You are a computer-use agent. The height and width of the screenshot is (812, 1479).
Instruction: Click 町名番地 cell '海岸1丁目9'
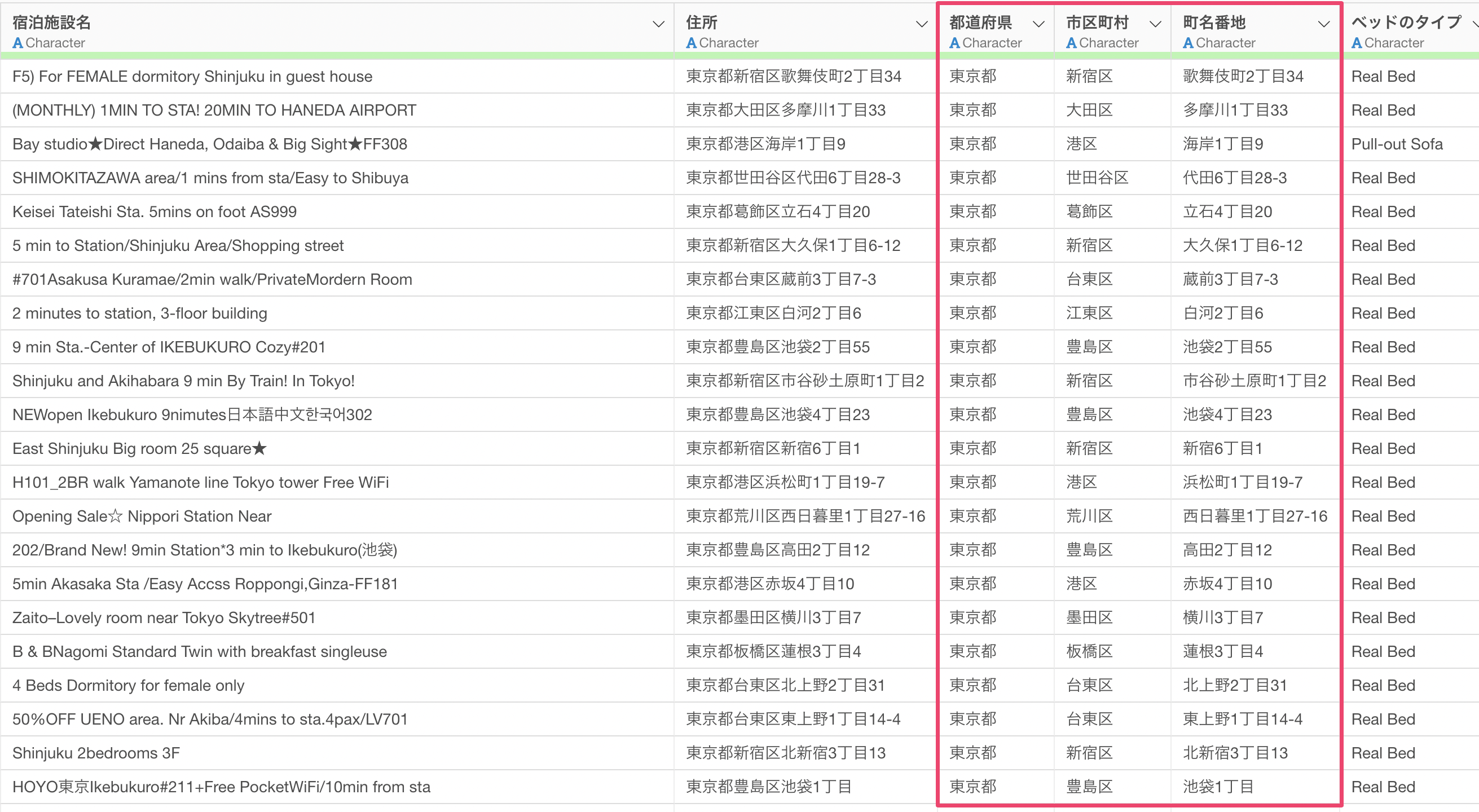tap(1256, 144)
